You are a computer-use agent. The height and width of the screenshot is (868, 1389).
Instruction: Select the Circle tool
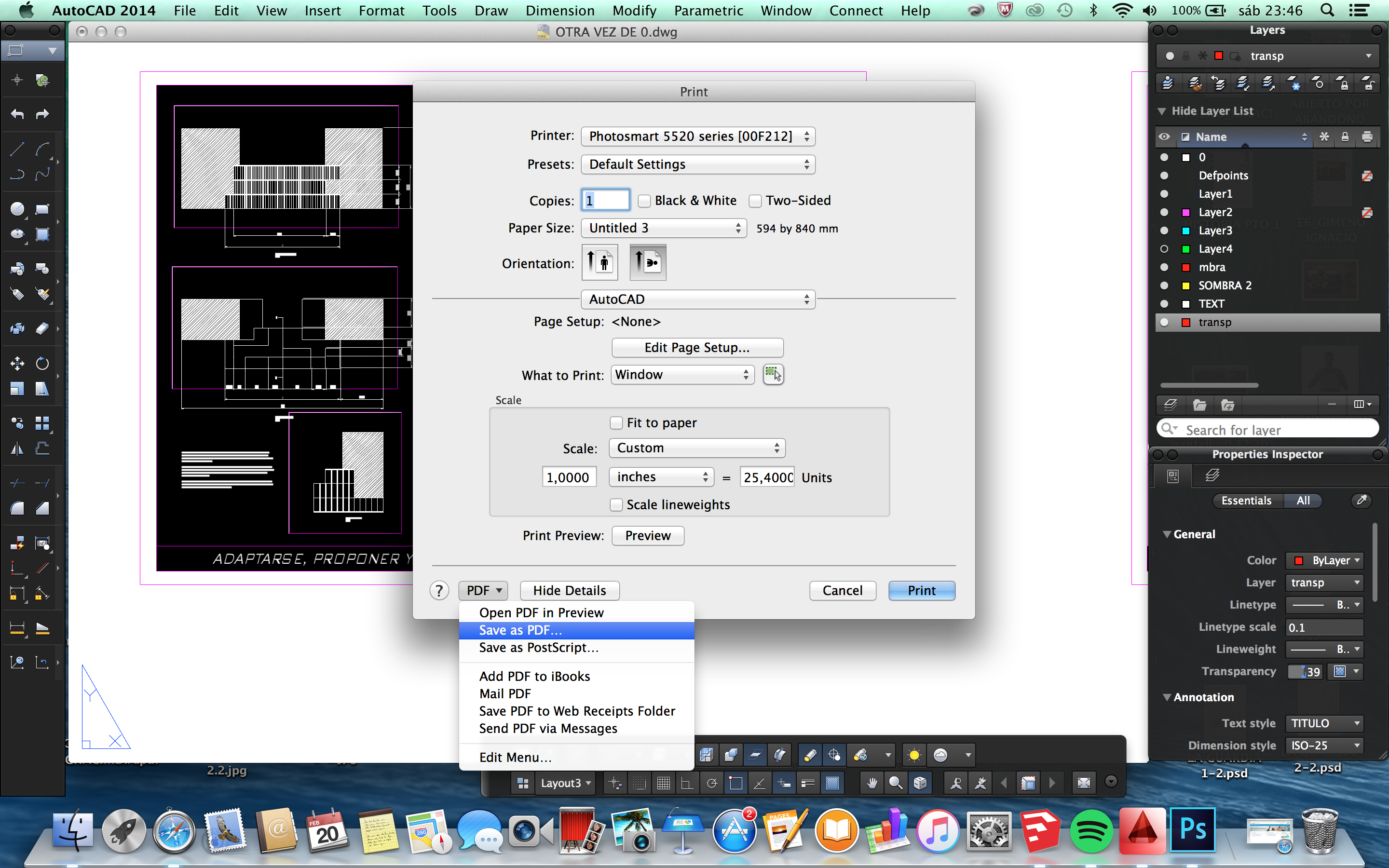click(17, 208)
